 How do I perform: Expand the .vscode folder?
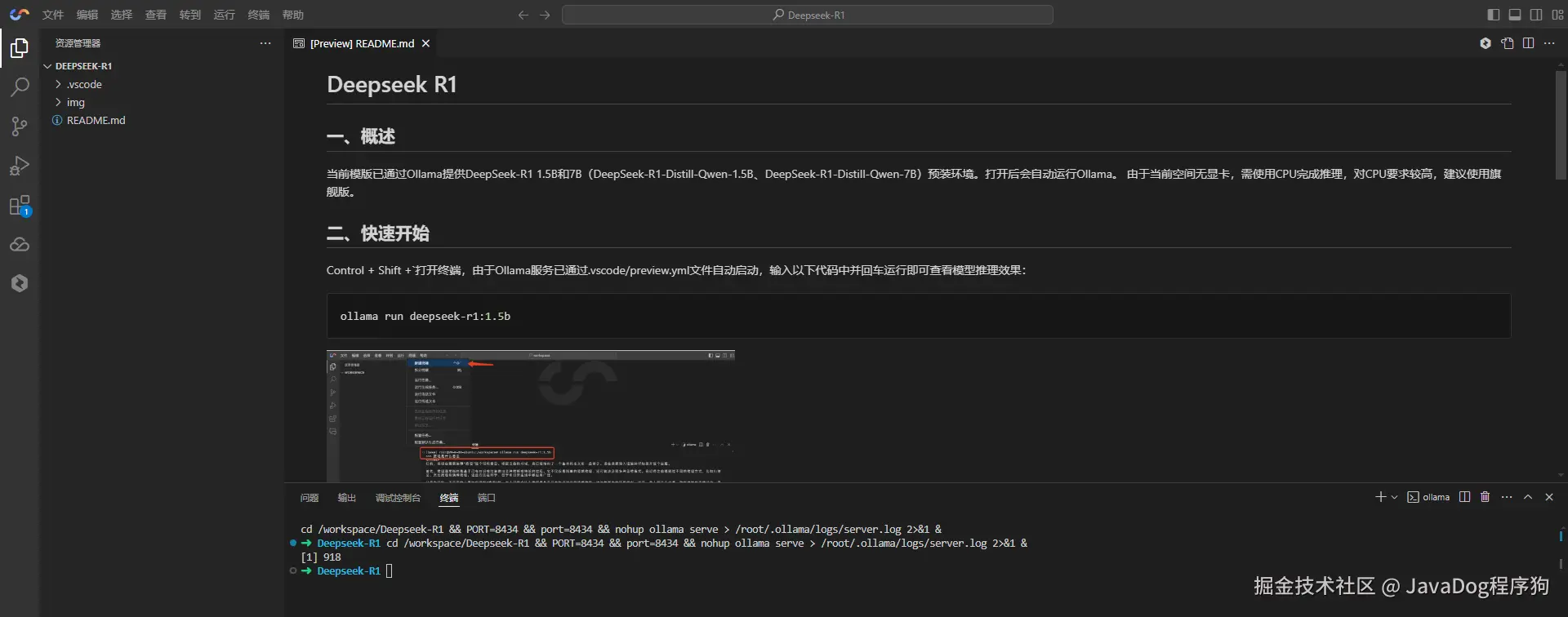coord(162,84)
